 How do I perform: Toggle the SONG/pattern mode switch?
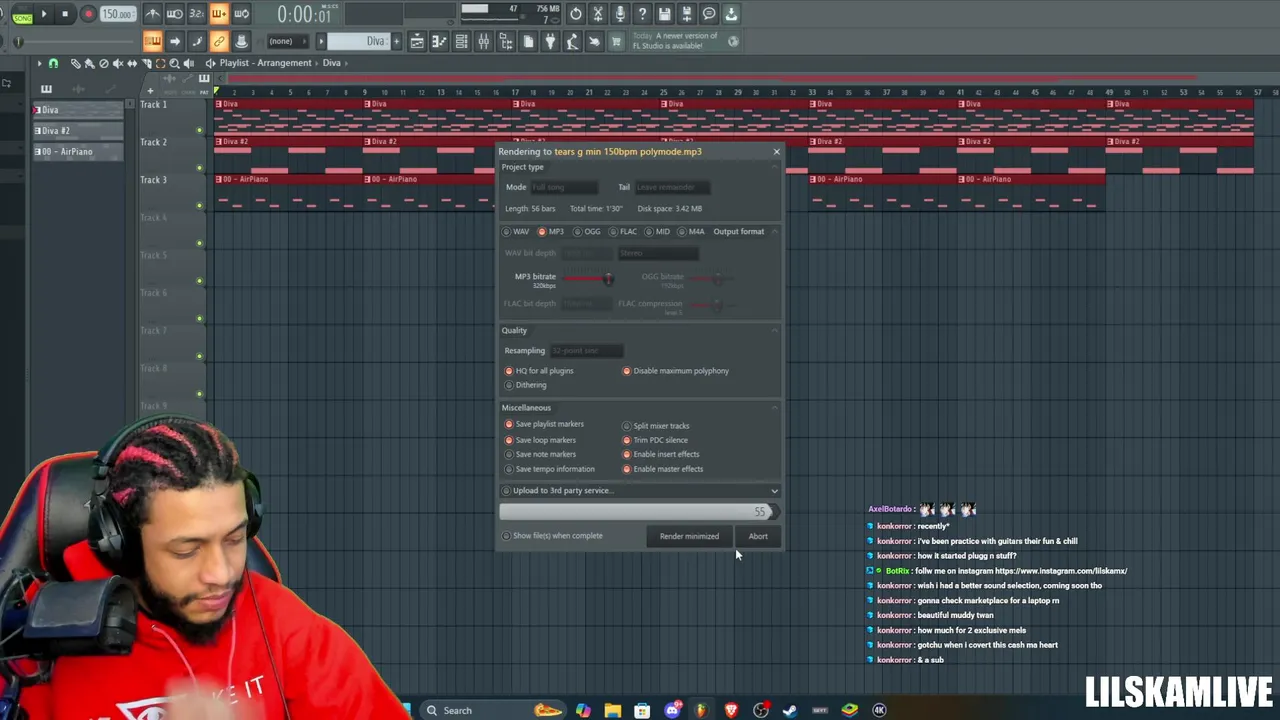pyautogui.click(x=21, y=14)
